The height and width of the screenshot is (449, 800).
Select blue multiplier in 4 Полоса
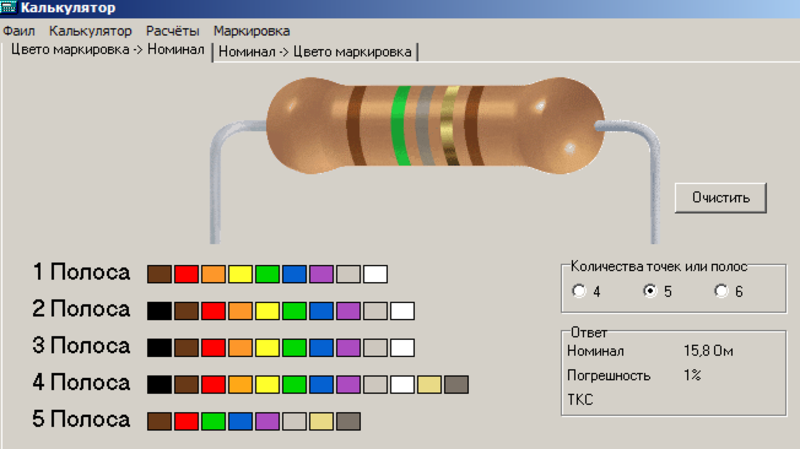click(x=321, y=384)
